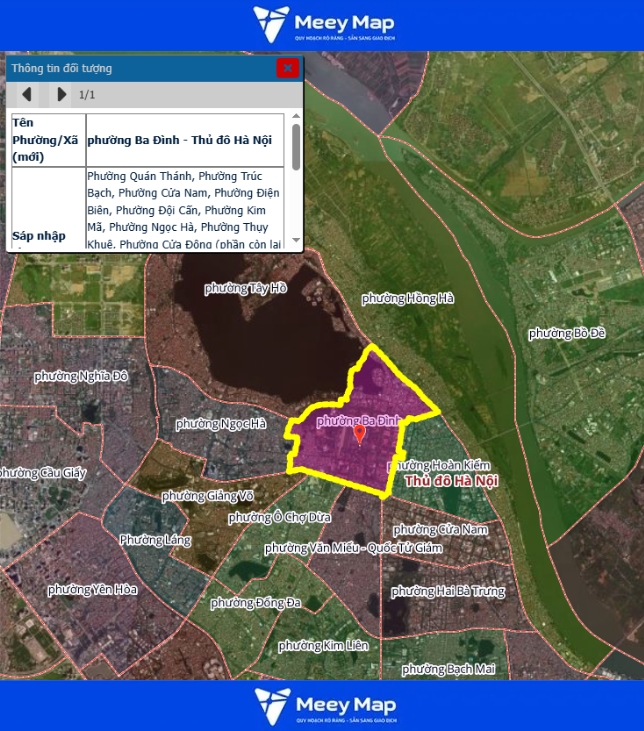Click the phường Giảng Võ ward label
This screenshot has height=731, width=644.
pos(207,496)
